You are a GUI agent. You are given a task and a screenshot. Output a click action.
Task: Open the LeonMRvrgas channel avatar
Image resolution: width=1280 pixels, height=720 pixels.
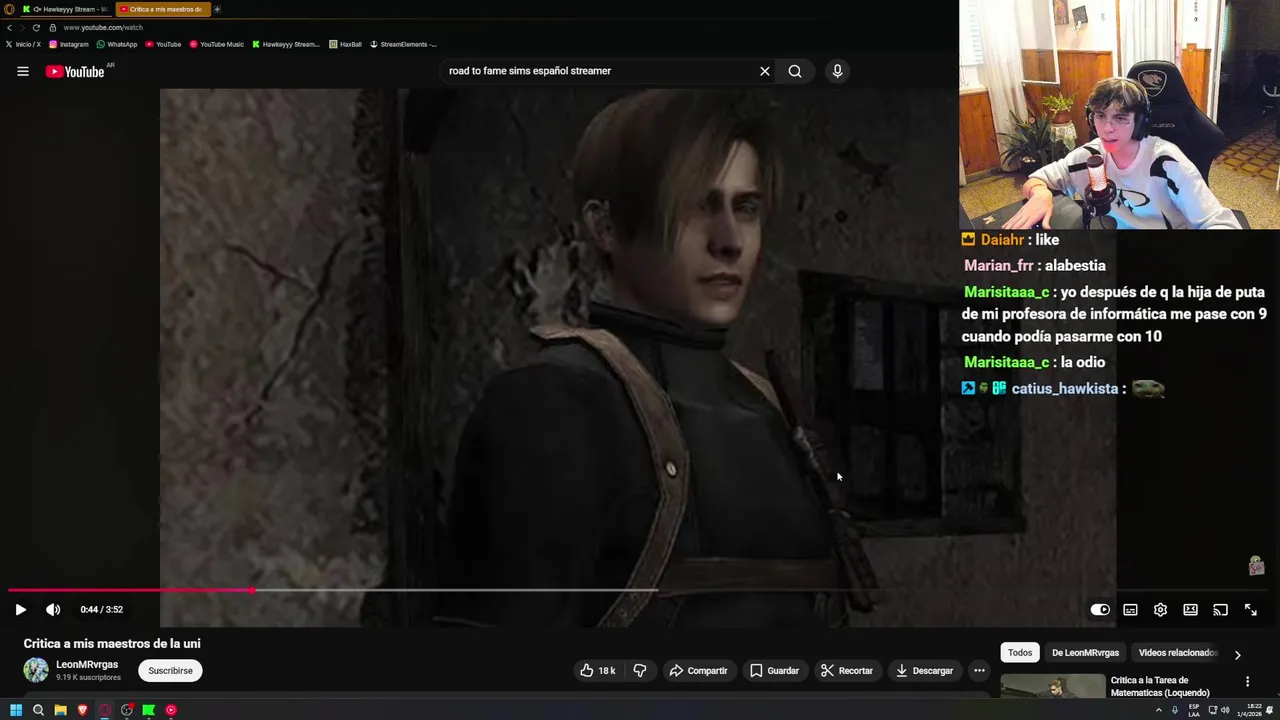coord(36,670)
